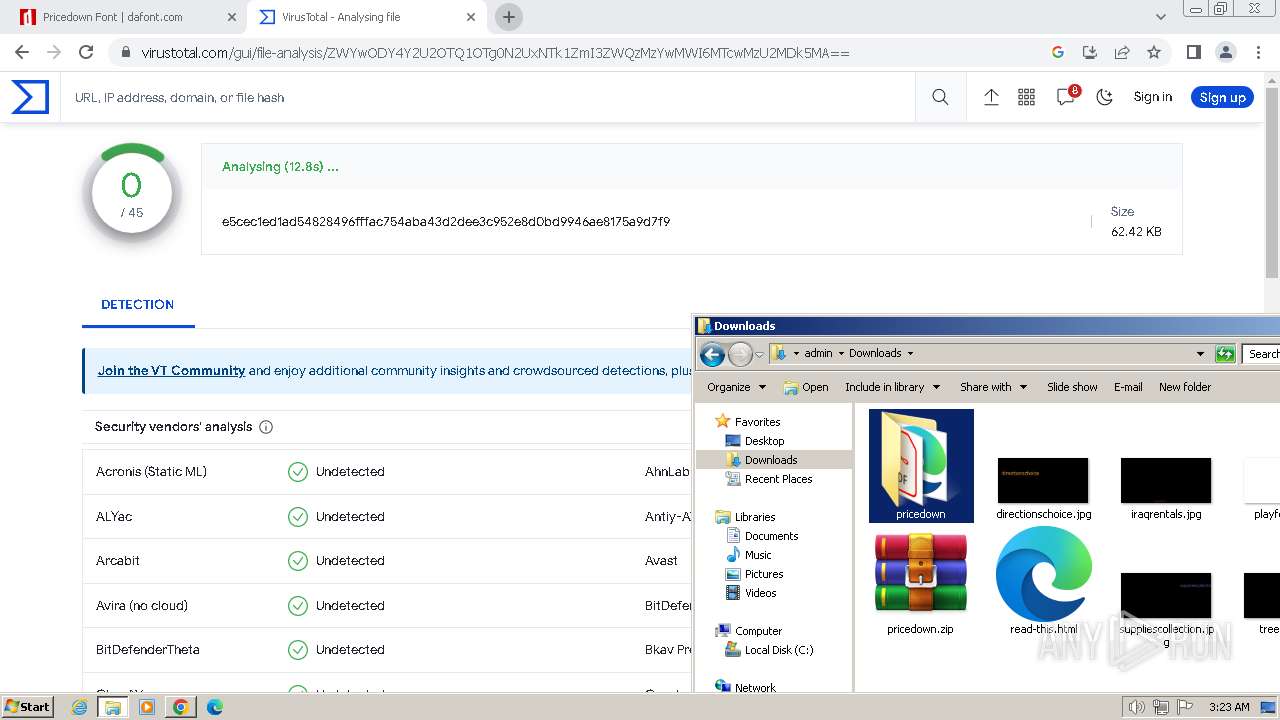Open Explorer recent locations dropdown arrow
The height and width of the screenshot is (720, 1280).
point(760,354)
